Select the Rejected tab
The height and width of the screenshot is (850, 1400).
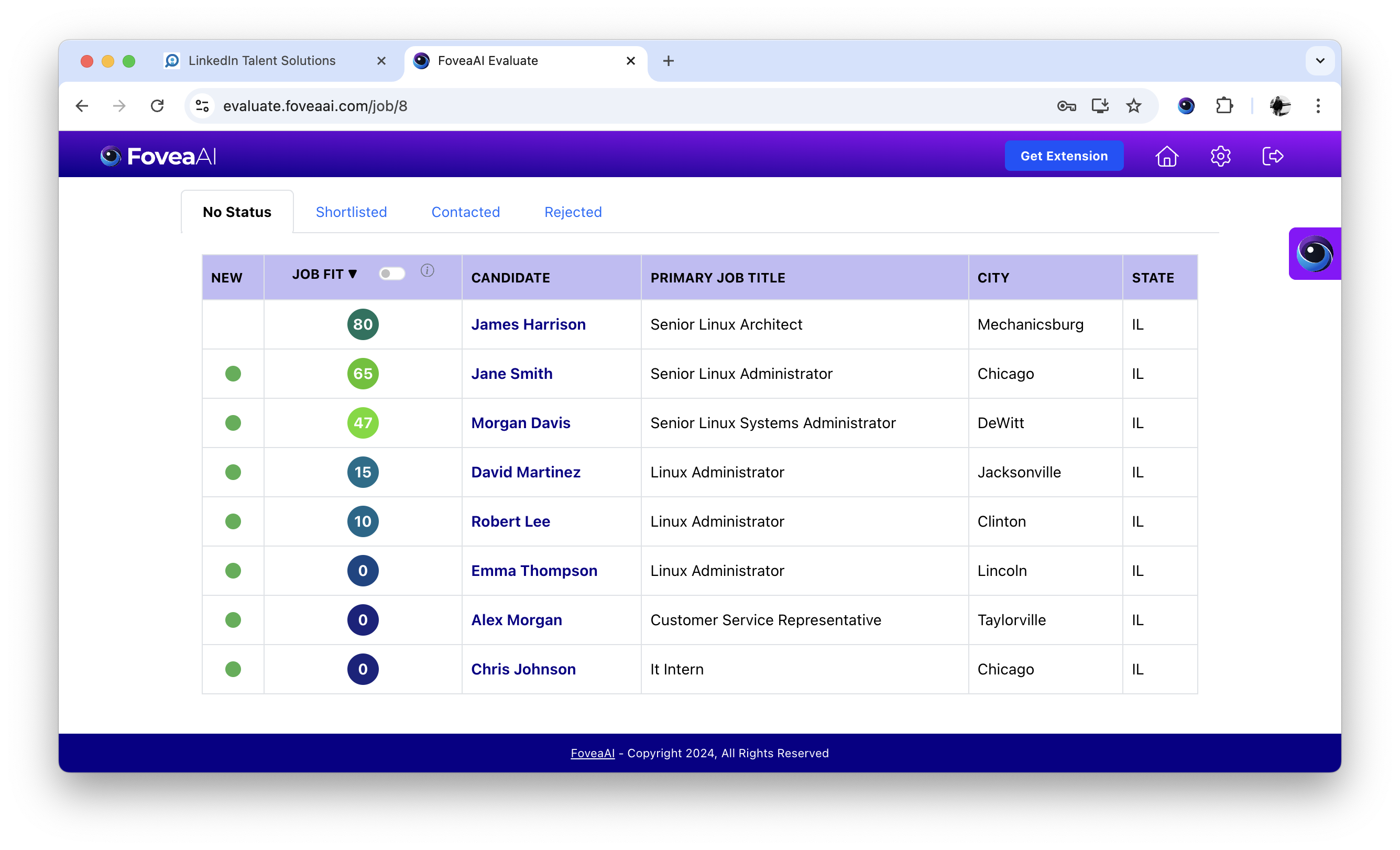[572, 212]
